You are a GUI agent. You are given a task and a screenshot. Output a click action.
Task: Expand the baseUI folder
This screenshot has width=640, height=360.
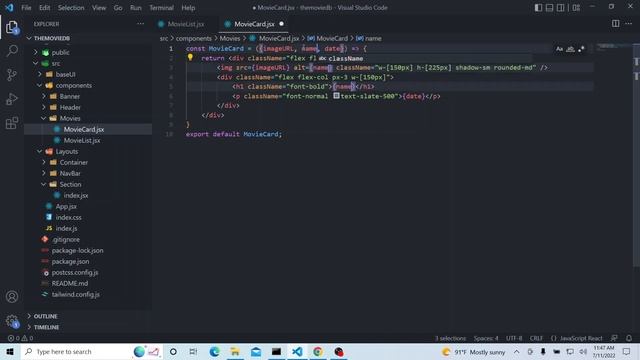tap(40, 74)
